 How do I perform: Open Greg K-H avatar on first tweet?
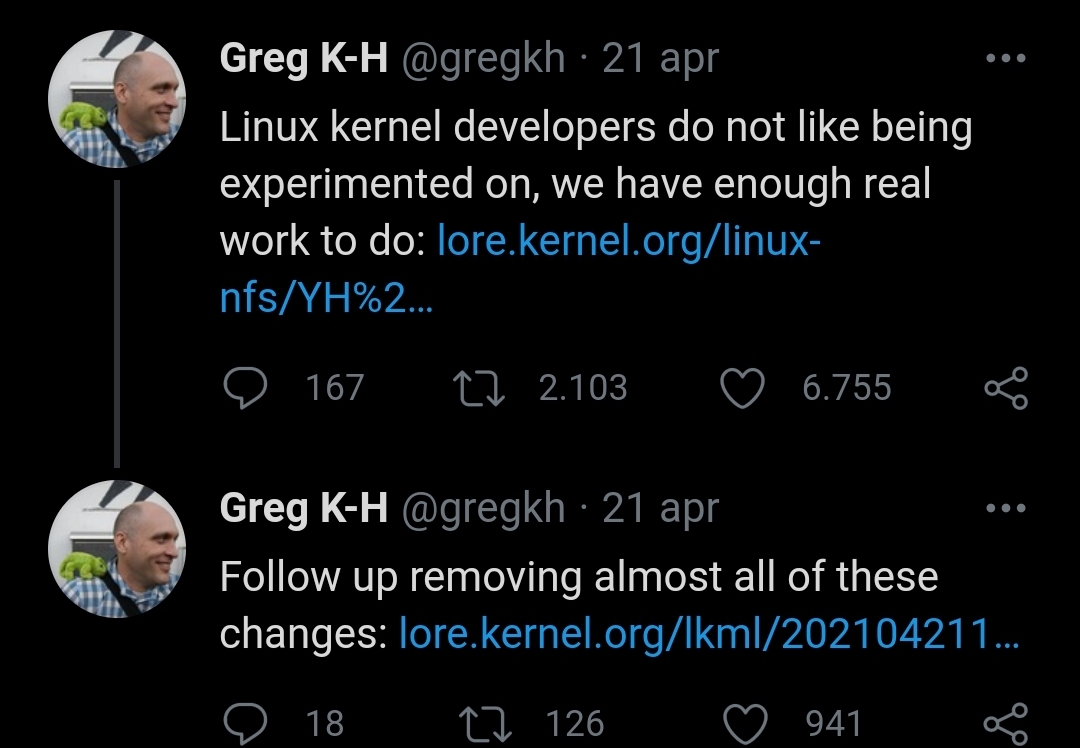coord(117,99)
